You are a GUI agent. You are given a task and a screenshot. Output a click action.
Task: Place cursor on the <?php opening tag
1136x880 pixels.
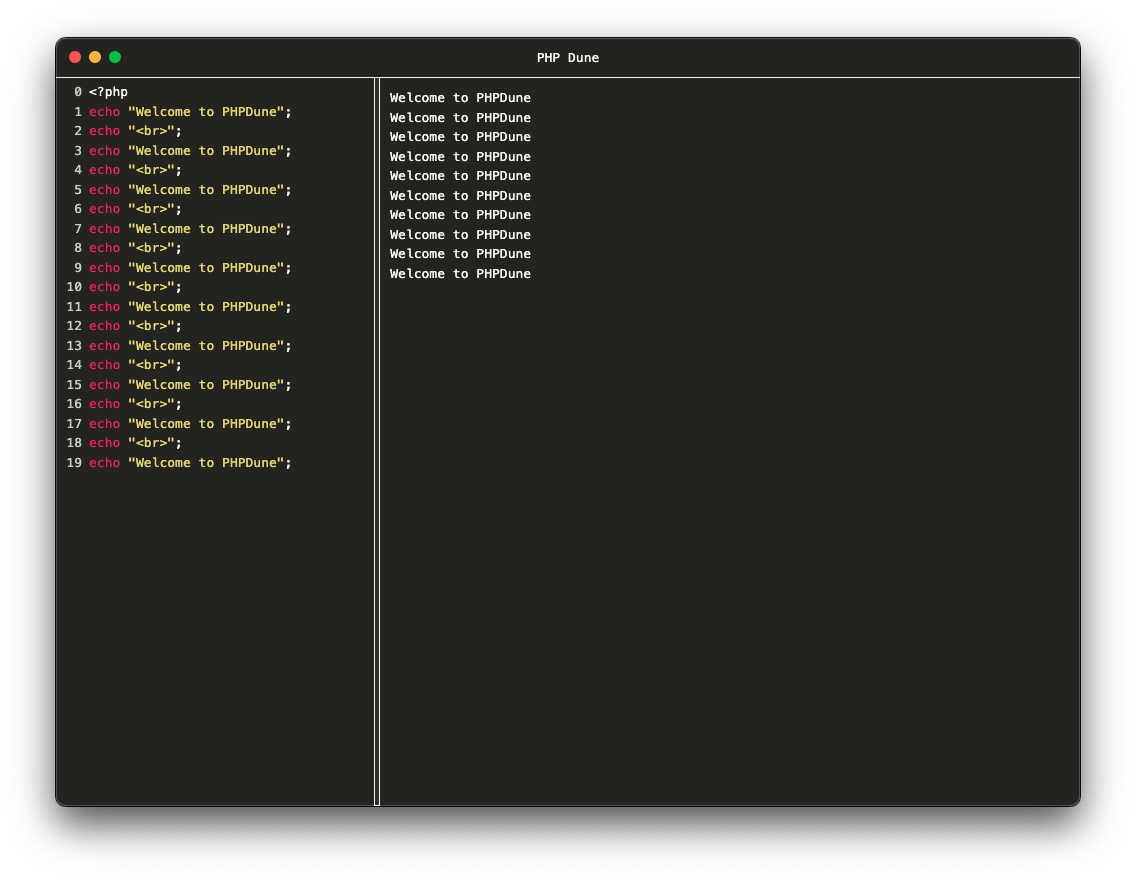[108, 92]
